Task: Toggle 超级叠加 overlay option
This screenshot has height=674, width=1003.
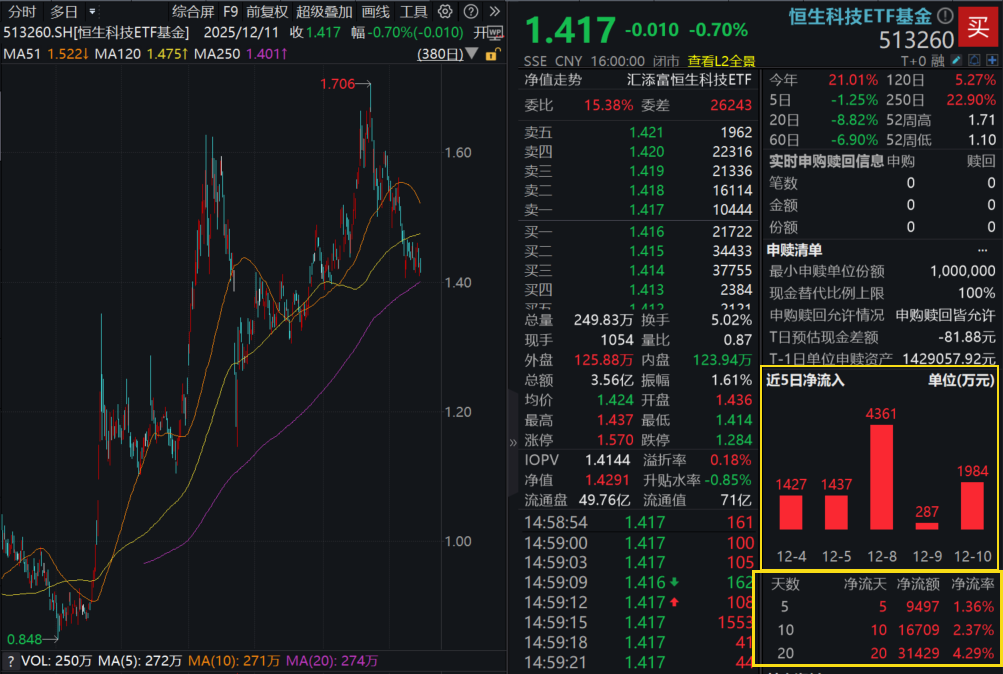Action: click(x=324, y=12)
